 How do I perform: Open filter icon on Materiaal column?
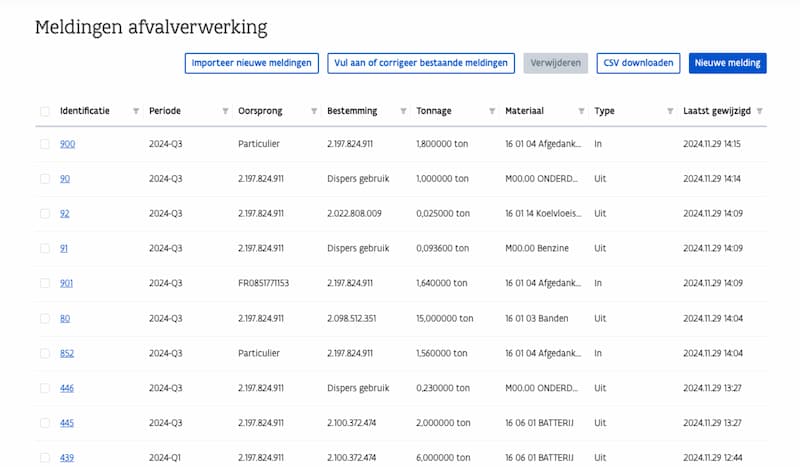581,111
